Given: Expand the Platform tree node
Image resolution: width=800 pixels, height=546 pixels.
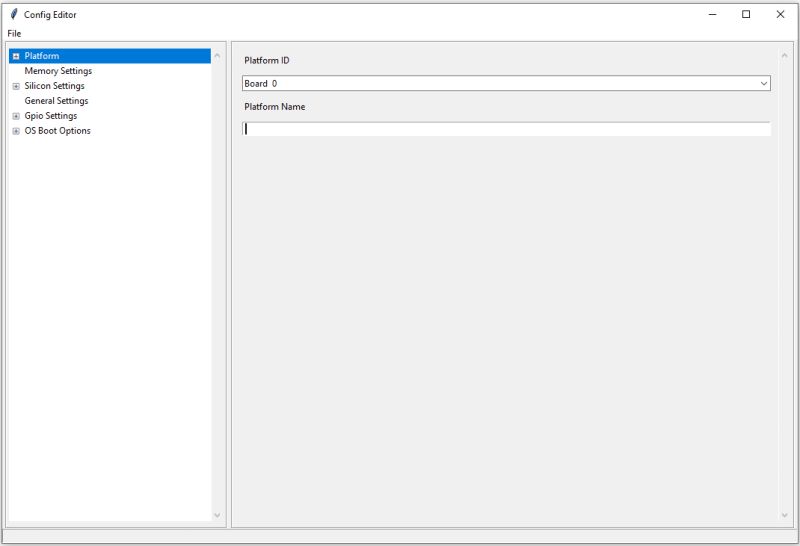Looking at the screenshot, I should tap(16, 56).
